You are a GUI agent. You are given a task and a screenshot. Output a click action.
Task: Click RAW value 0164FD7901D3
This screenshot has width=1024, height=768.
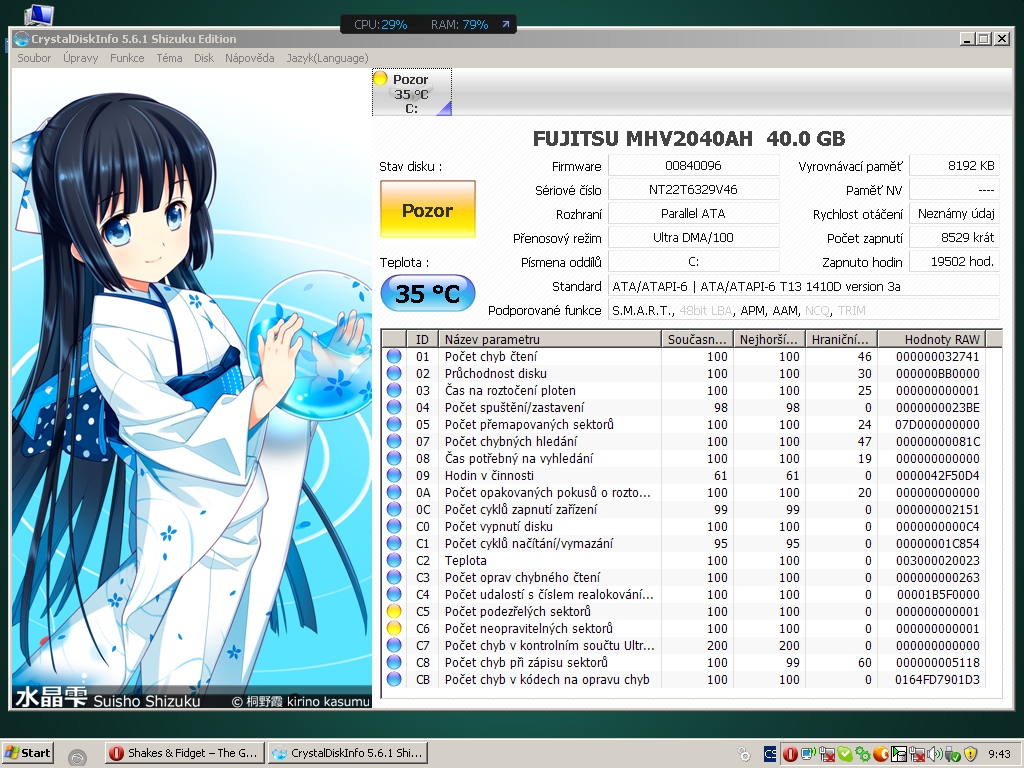tap(937, 679)
